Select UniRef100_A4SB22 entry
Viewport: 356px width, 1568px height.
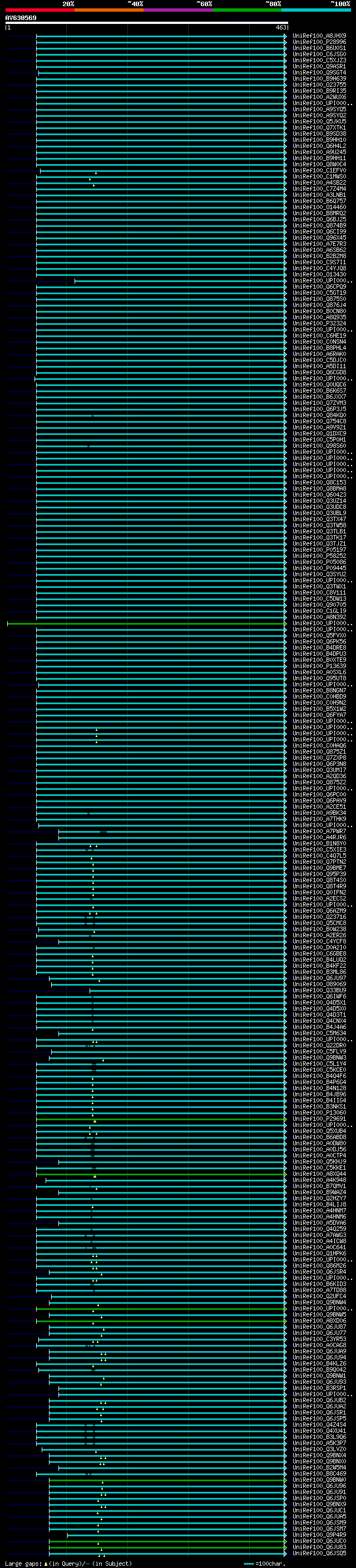(319, 182)
